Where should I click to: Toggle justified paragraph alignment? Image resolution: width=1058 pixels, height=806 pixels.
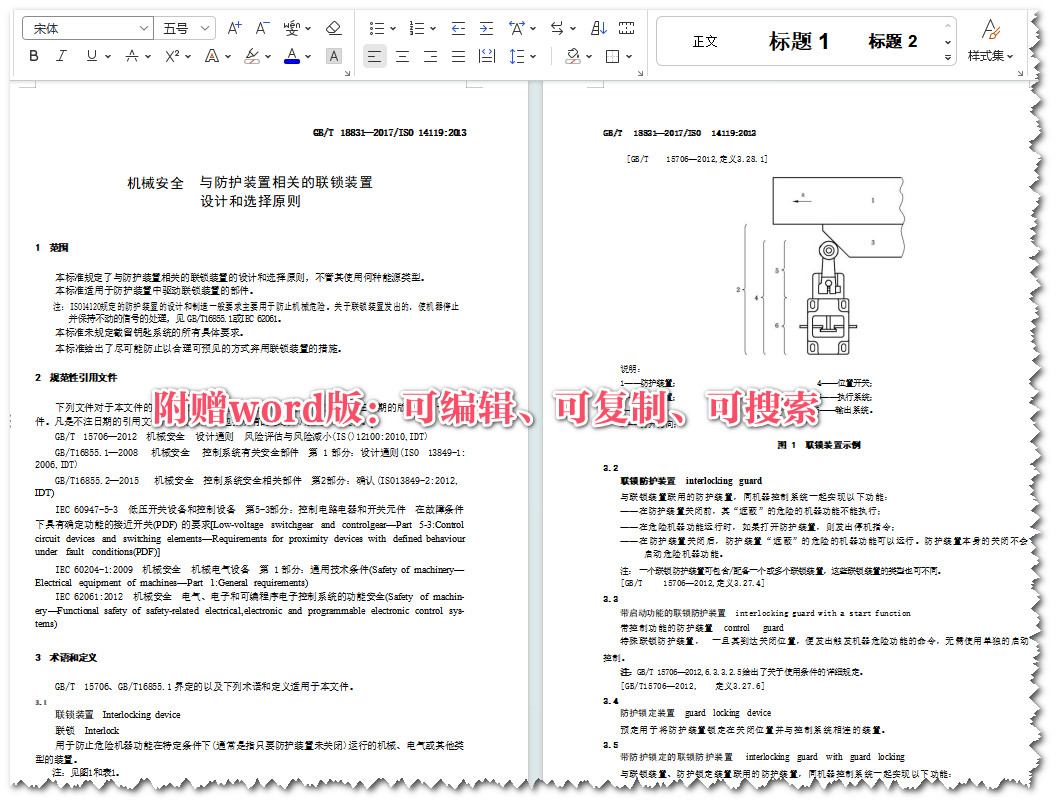(x=457, y=56)
